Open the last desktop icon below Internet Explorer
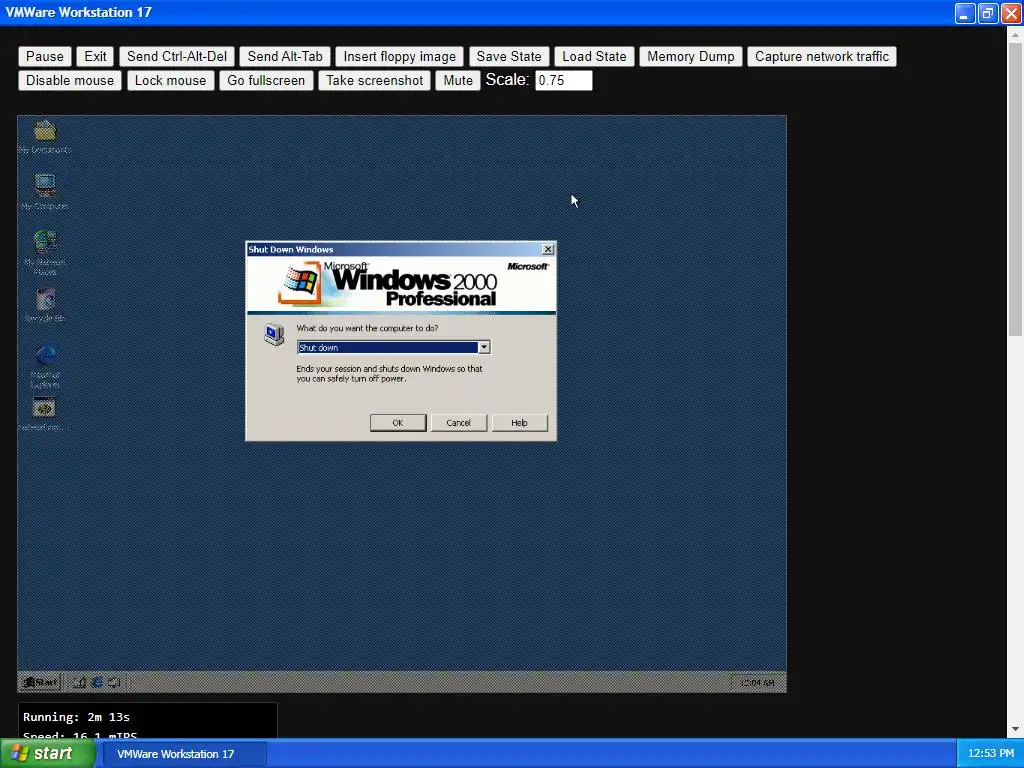The width and height of the screenshot is (1024, 768). 44,413
